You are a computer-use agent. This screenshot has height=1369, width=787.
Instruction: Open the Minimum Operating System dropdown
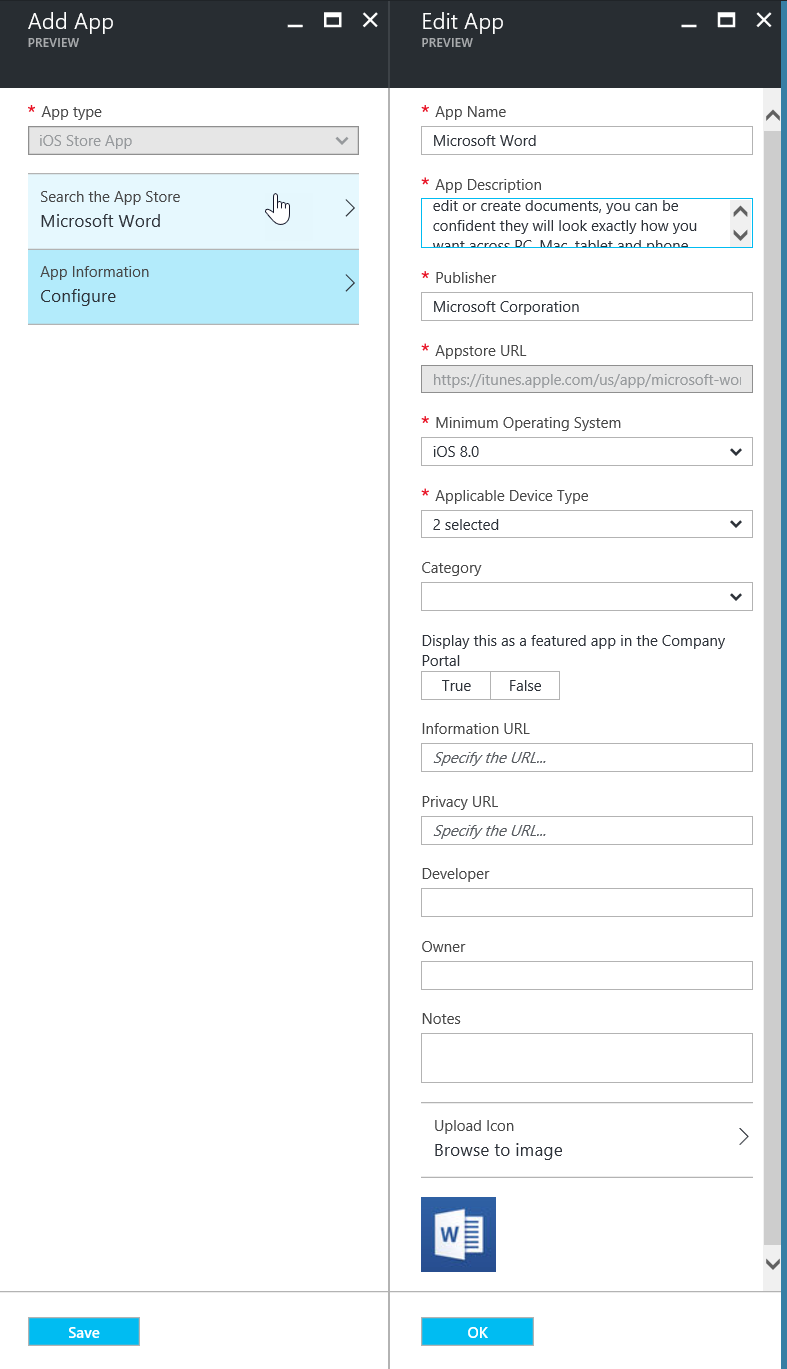(586, 452)
